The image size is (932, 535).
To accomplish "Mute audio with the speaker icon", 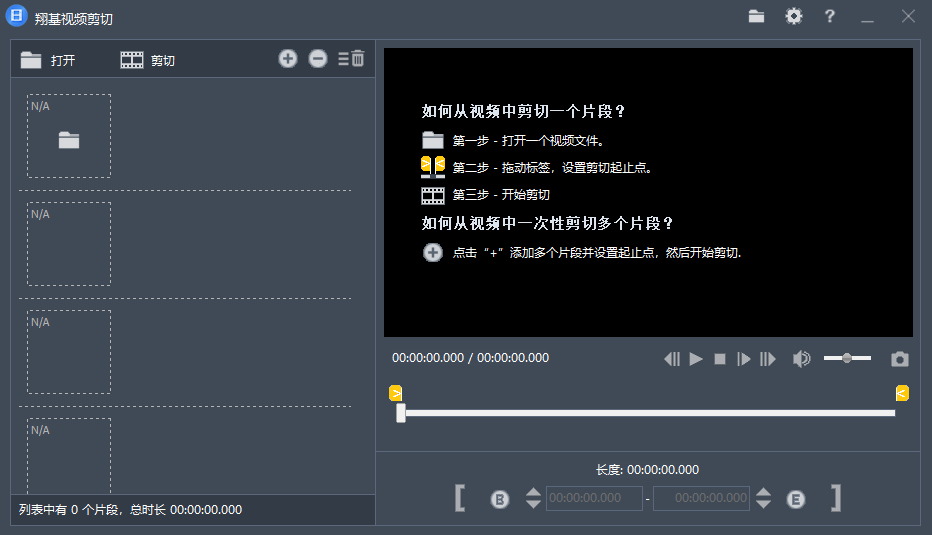I will tap(801, 359).
